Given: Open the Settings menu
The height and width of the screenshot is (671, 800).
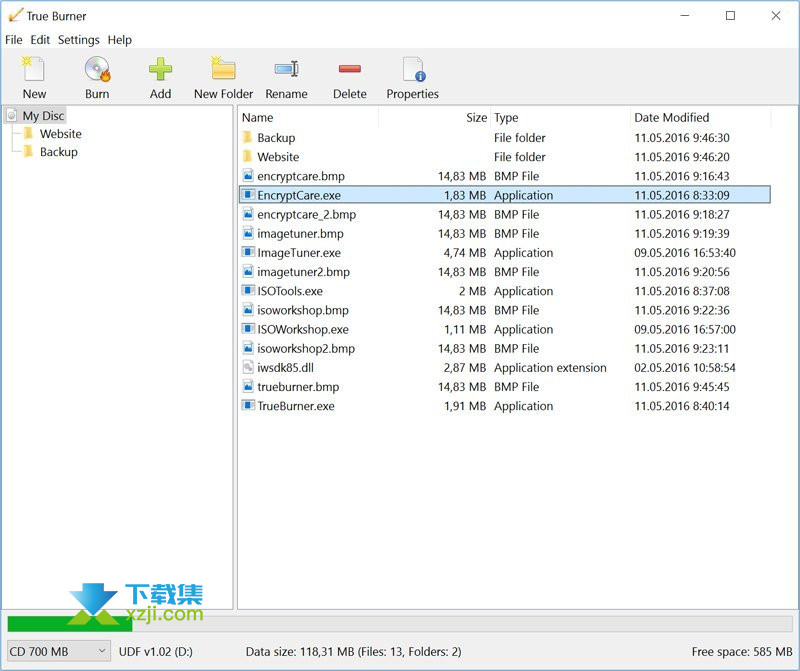Looking at the screenshot, I should pyautogui.click(x=79, y=40).
